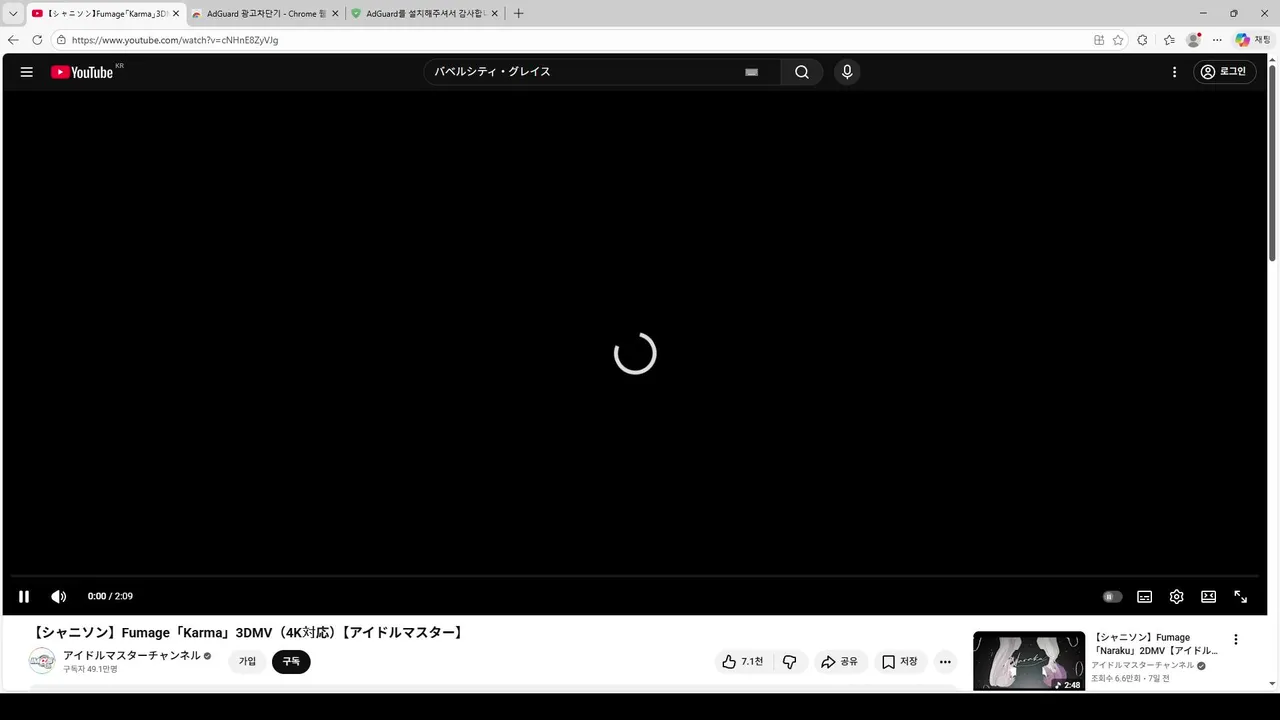1280x720 pixels.
Task: Open the YouTube hamburger guide menu
Action: coord(27,72)
